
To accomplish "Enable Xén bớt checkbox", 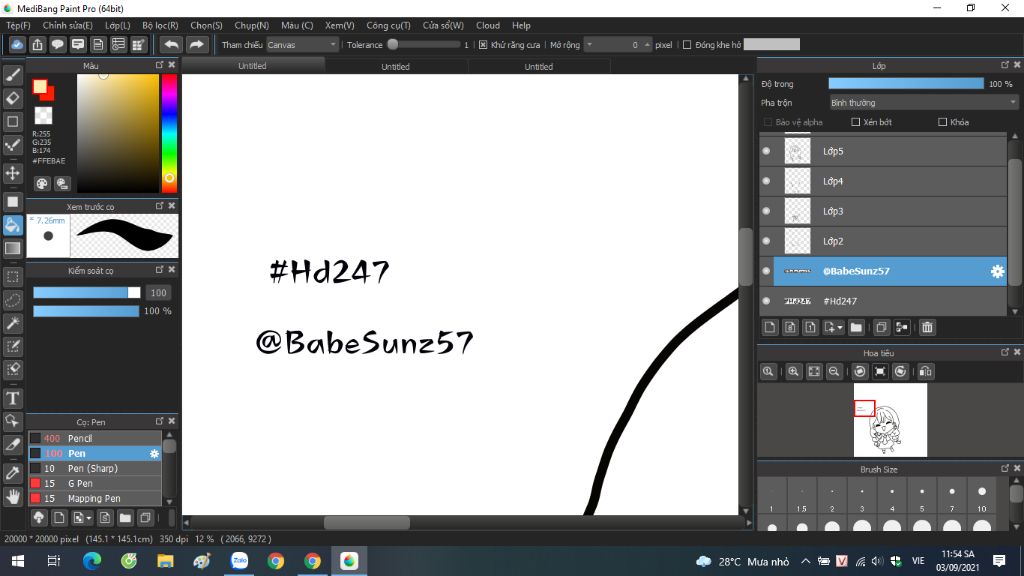I will tap(856, 122).
